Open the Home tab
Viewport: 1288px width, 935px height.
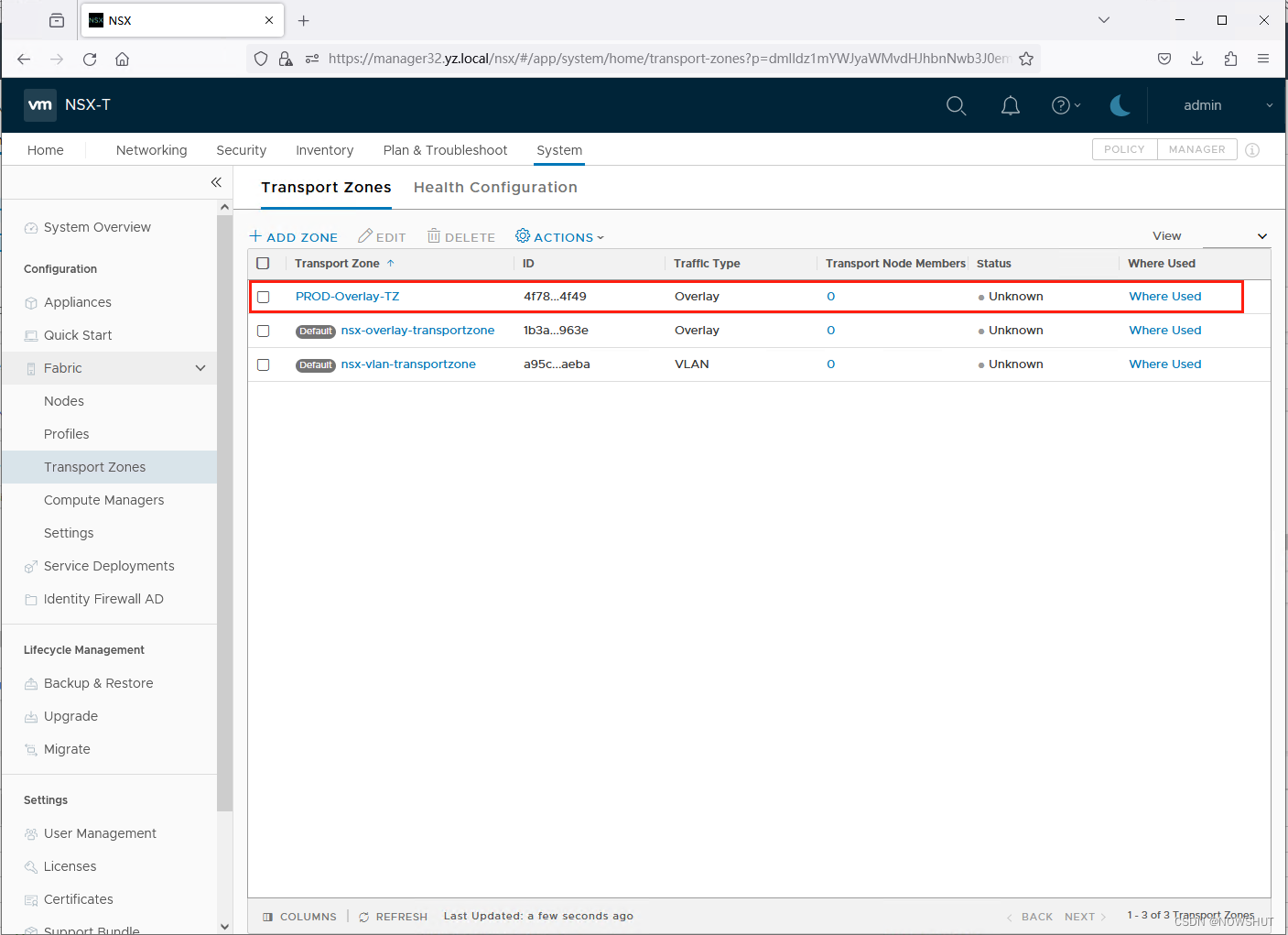[46, 150]
